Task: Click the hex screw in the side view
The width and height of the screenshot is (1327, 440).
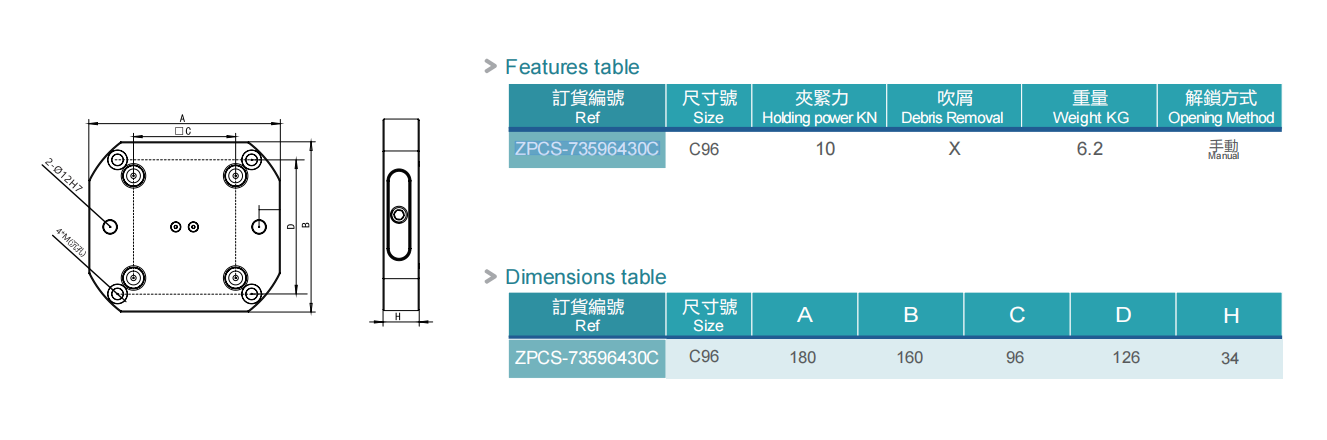Action: [398, 214]
